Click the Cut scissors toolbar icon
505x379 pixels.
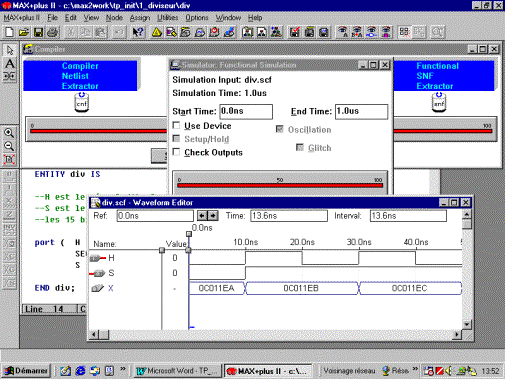pyautogui.click(x=71, y=32)
